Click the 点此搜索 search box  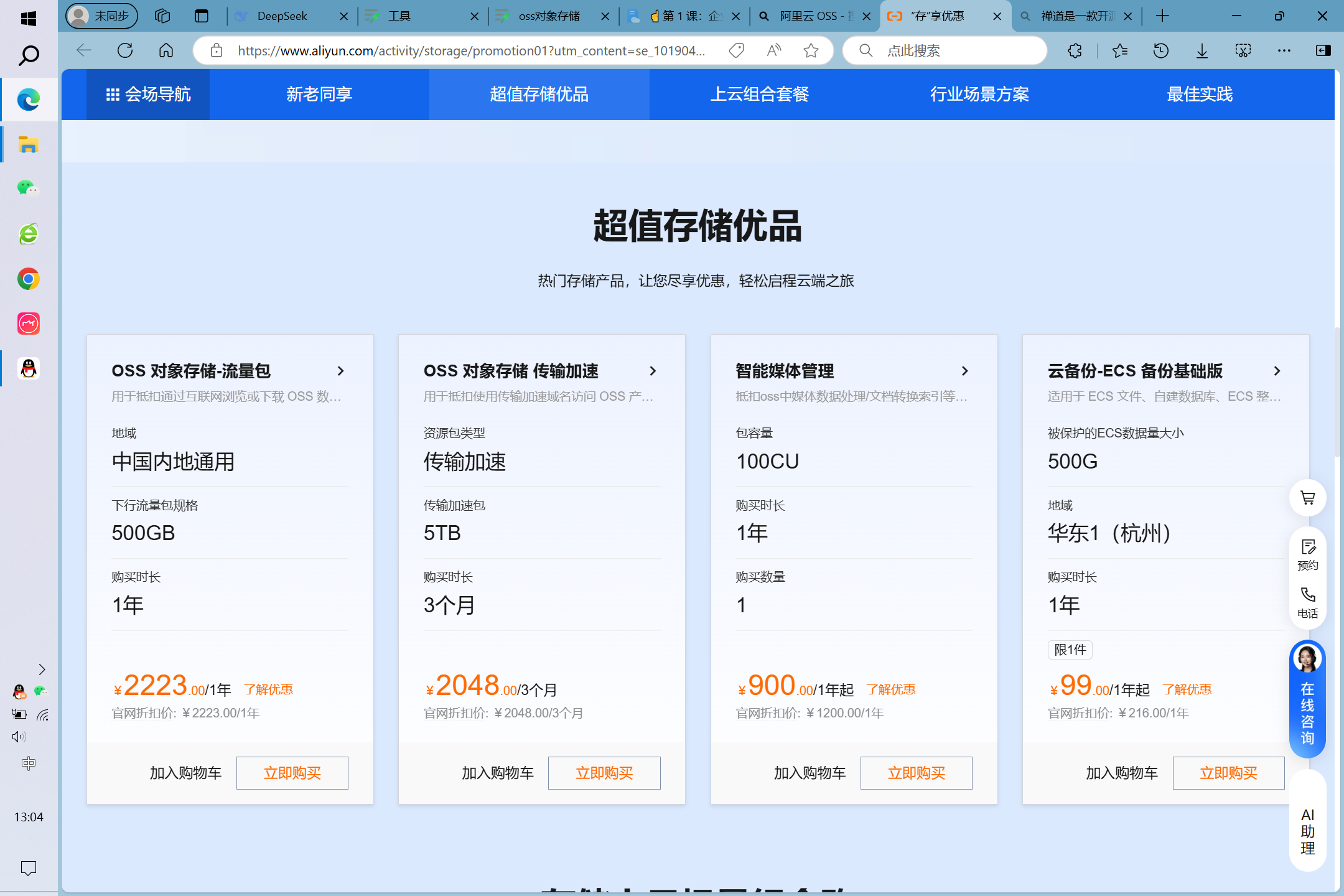(946, 50)
